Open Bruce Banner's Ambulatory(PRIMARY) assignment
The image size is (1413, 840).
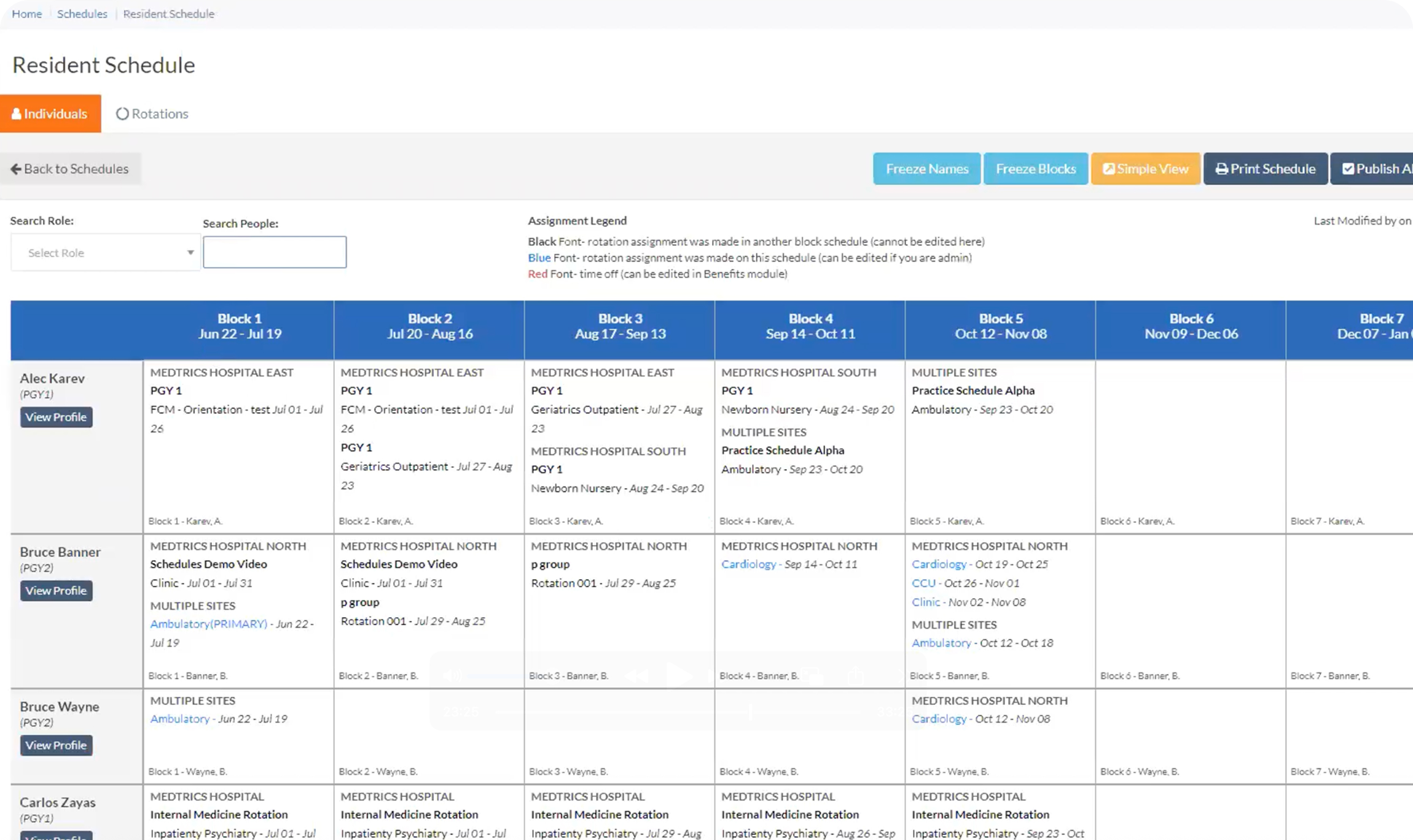[x=208, y=624]
